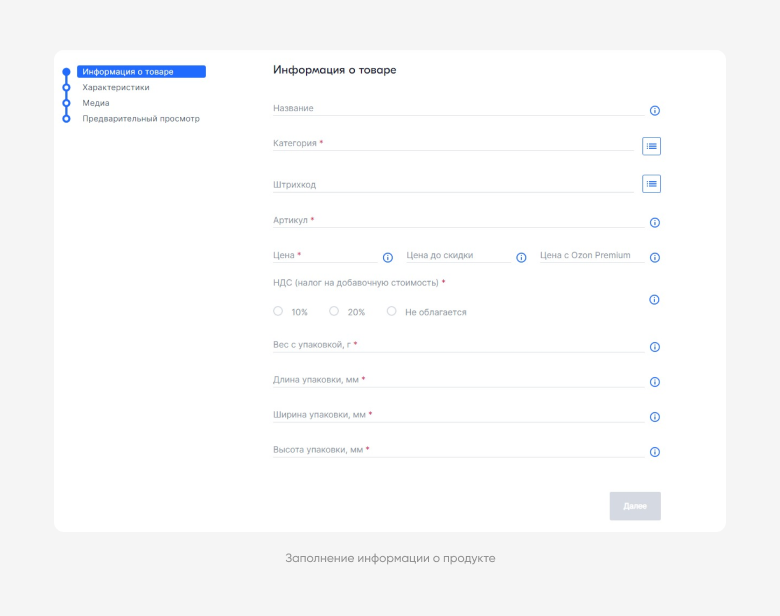Focus the Ширина упаковки field
This screenshot has height=616, width=780.
[458, 415]
